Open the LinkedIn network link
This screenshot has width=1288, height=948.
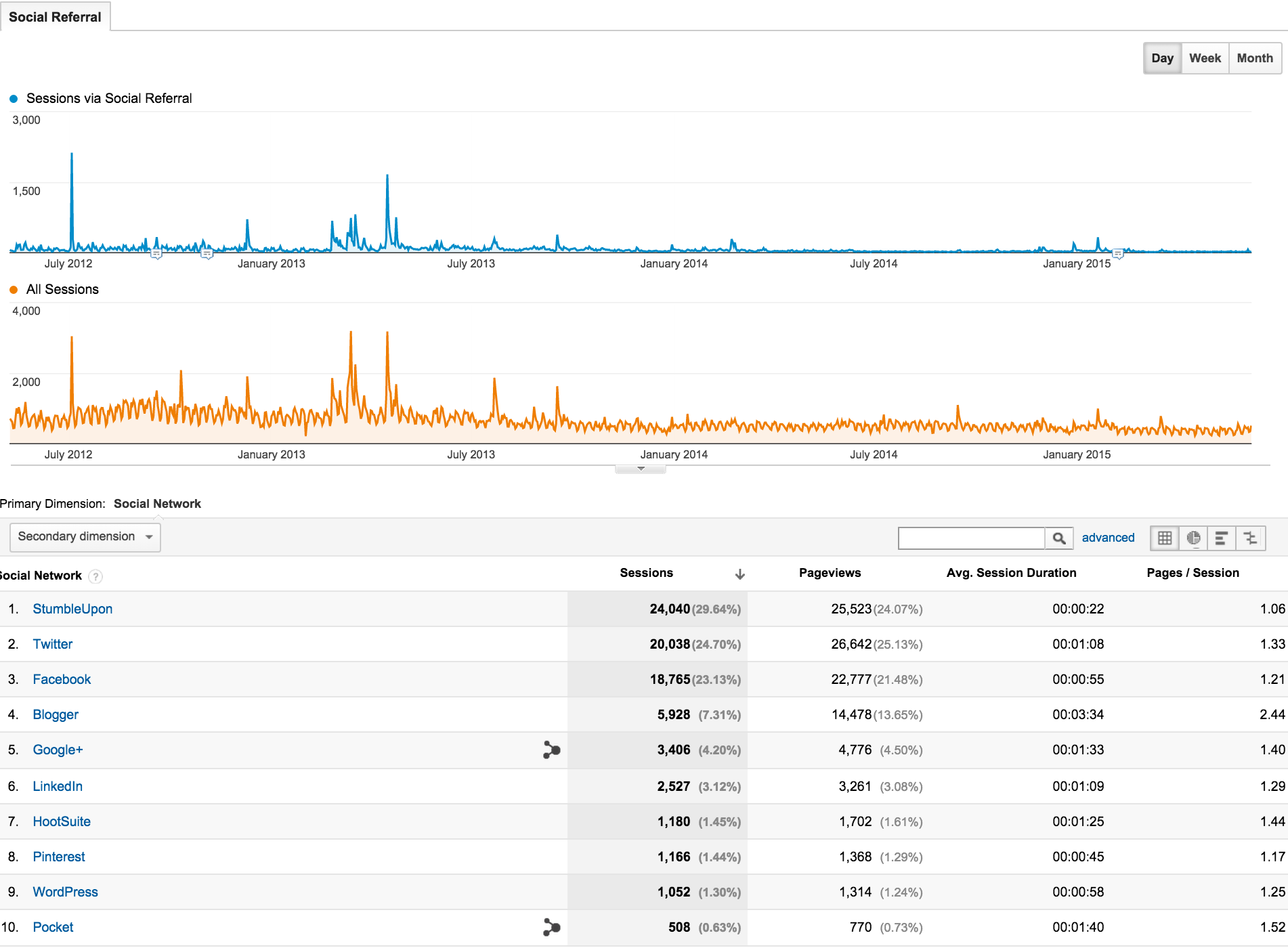coord(58,786)
